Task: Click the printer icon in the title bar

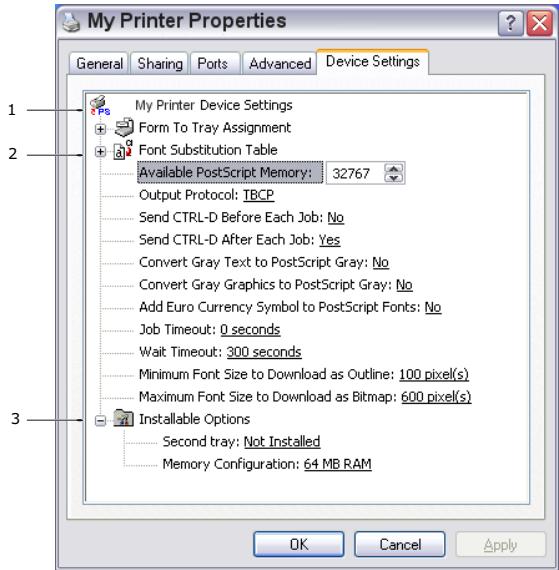Action: click(x=71, y=22)
